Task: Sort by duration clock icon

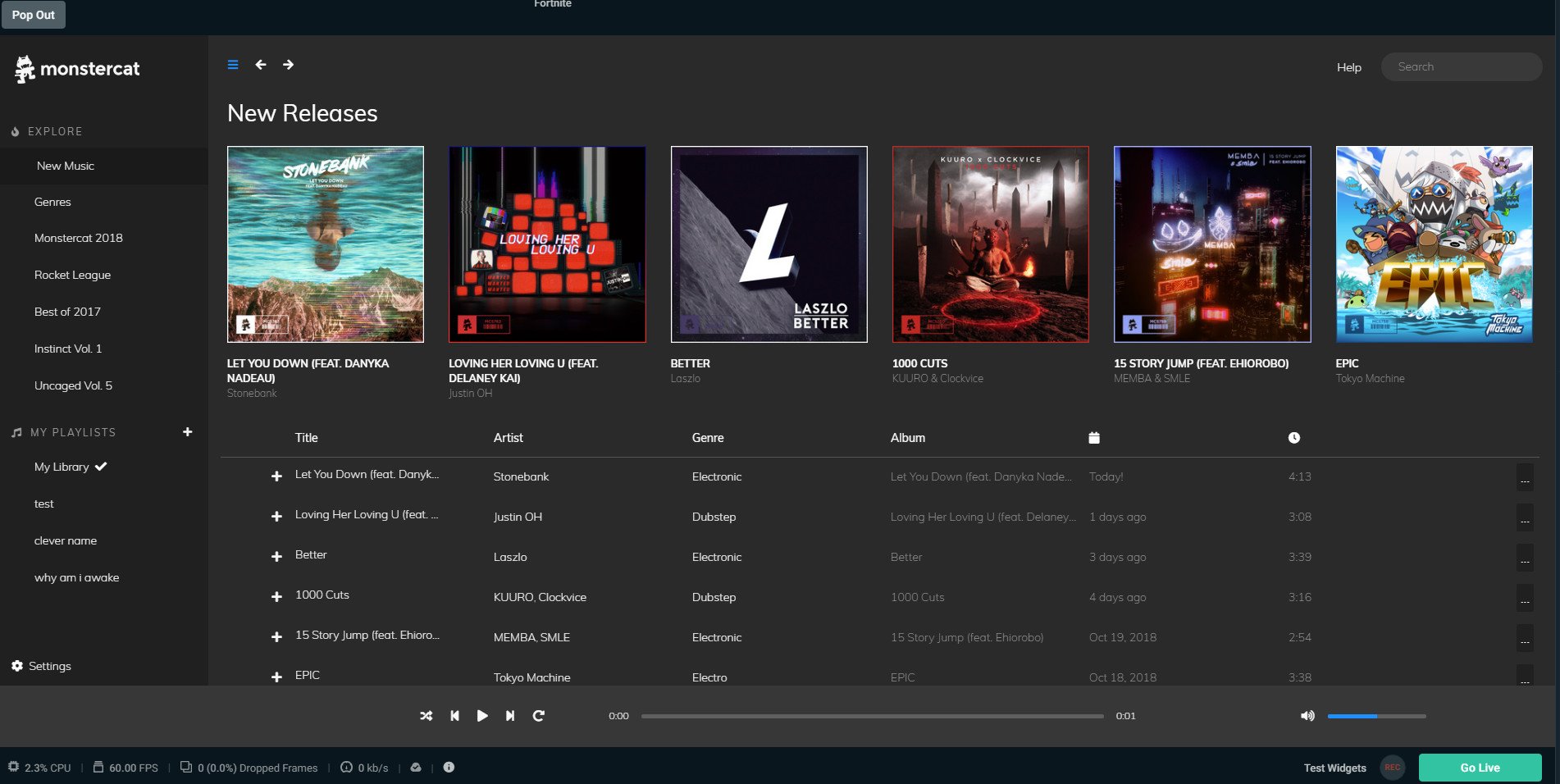Action: [x=1293, y=438]
